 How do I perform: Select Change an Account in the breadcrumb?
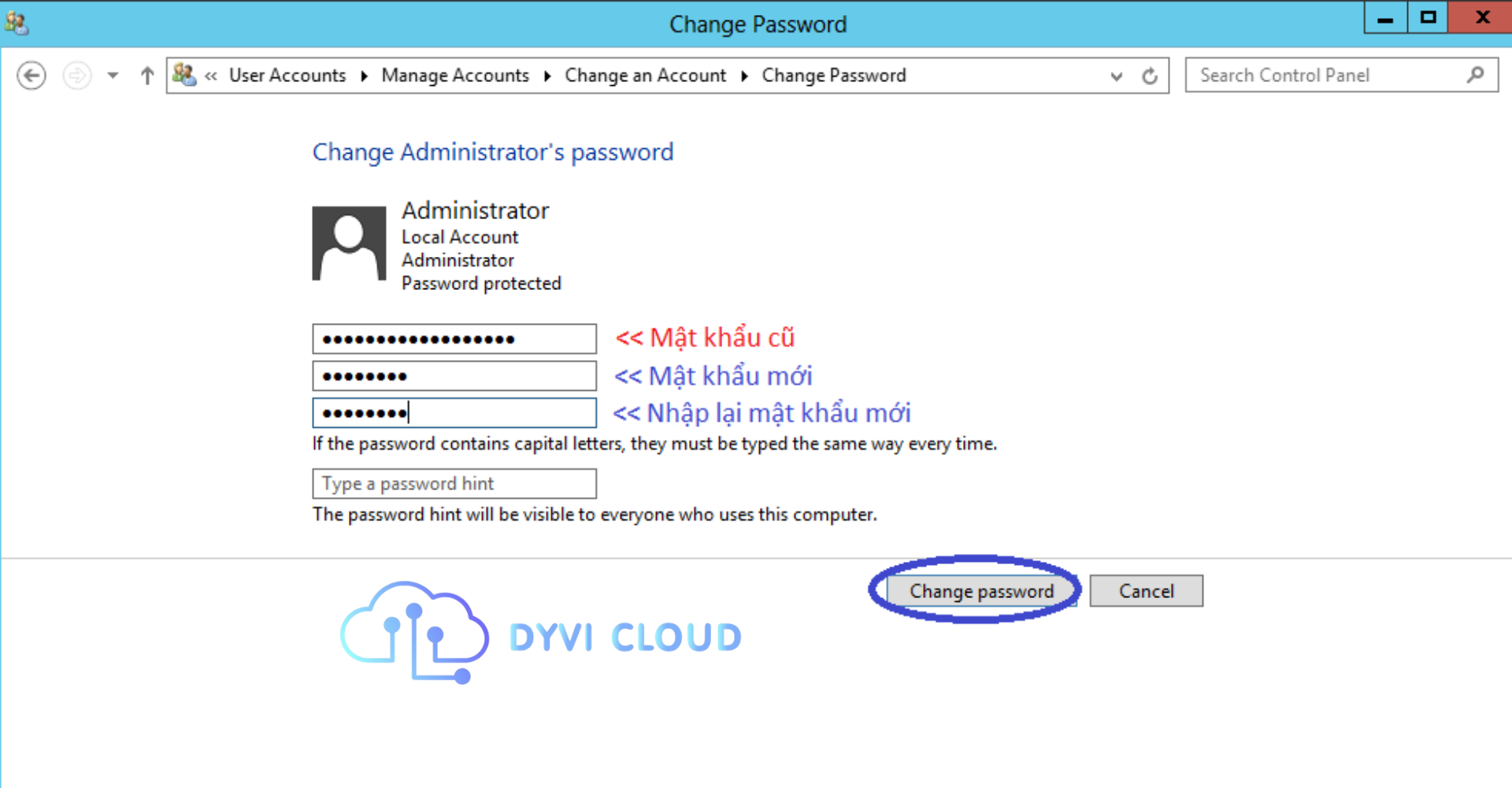[x=645, y=75]
